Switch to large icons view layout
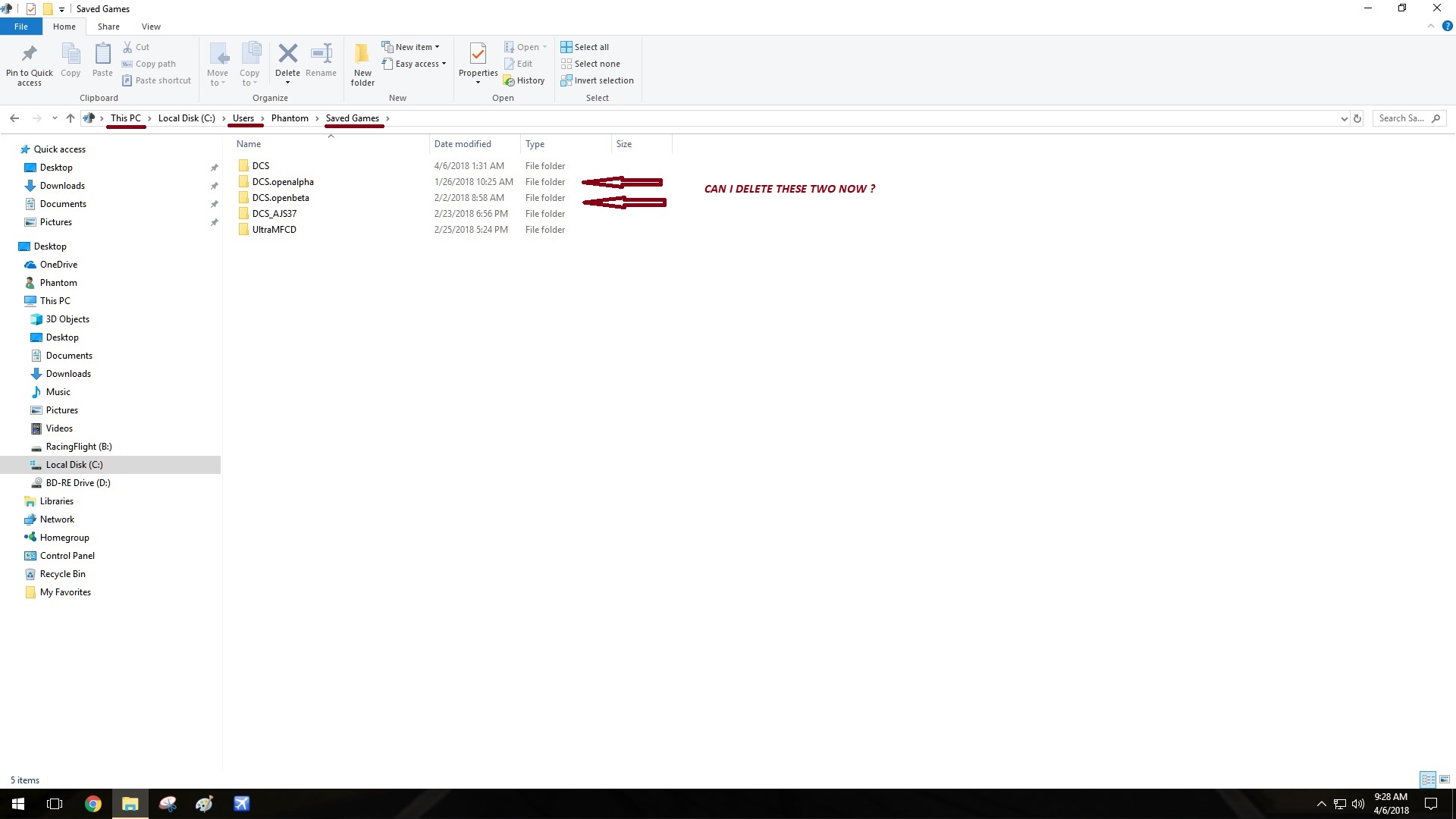 (1444, 780)
